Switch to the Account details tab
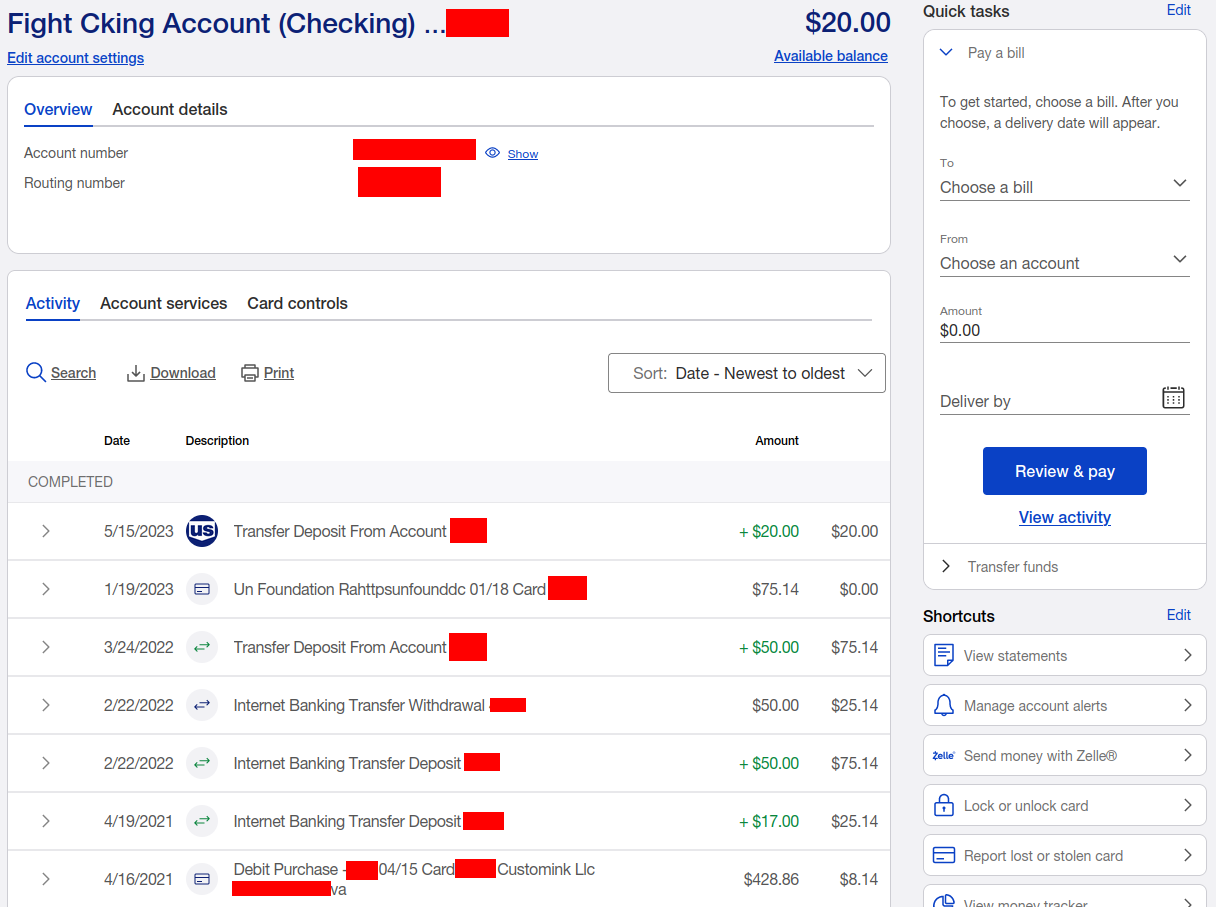 coord(170,110)
